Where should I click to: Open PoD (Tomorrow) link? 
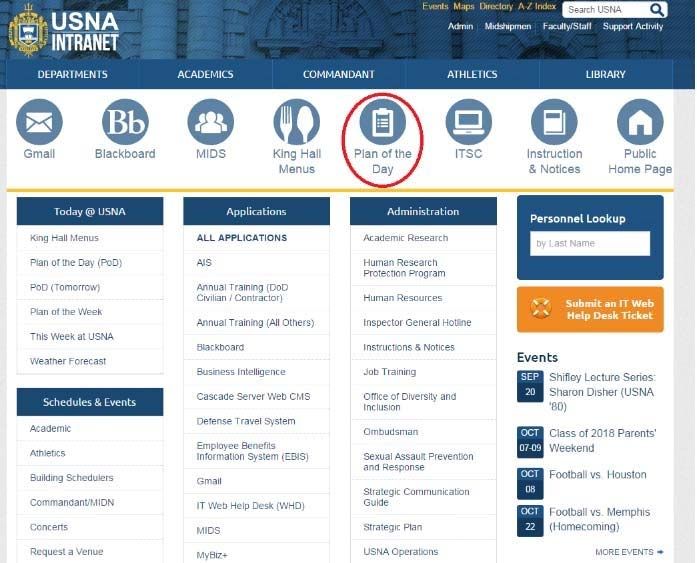(65, 287)
